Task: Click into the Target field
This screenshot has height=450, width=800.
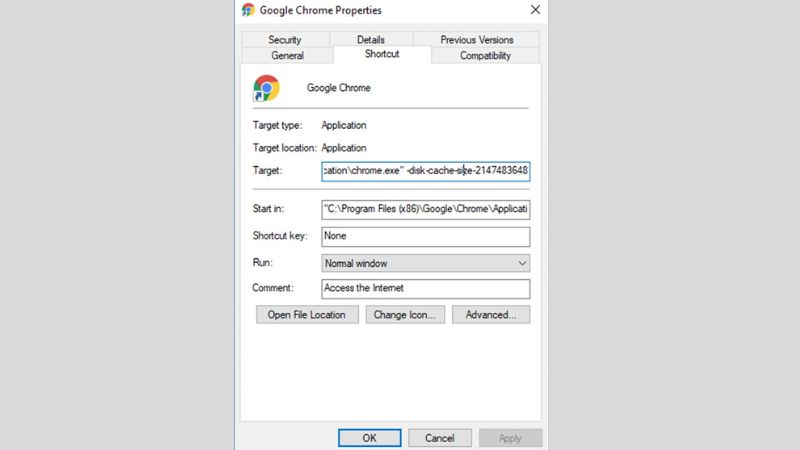Action: (426, 171)
